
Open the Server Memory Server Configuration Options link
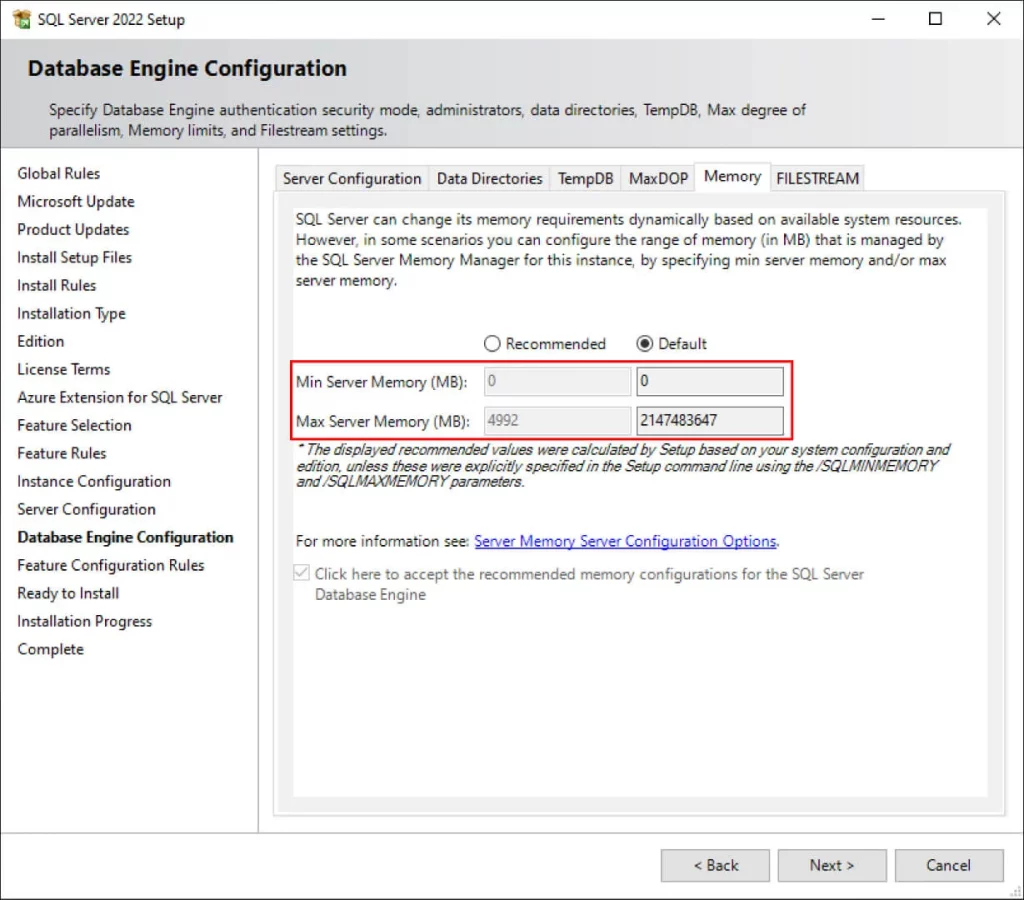pyautogui.click(x=626, y=541)
